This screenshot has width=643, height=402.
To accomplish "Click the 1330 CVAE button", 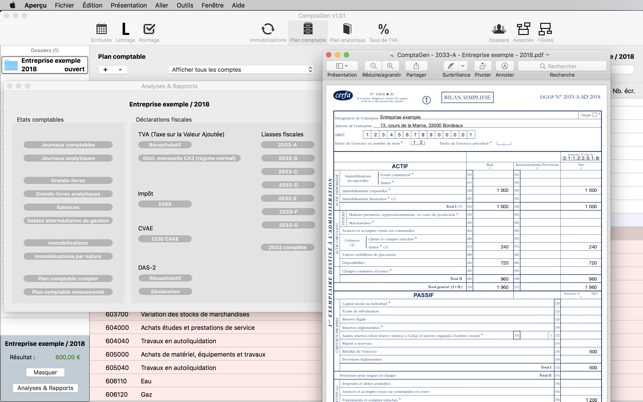I will (x=165, y=239).
